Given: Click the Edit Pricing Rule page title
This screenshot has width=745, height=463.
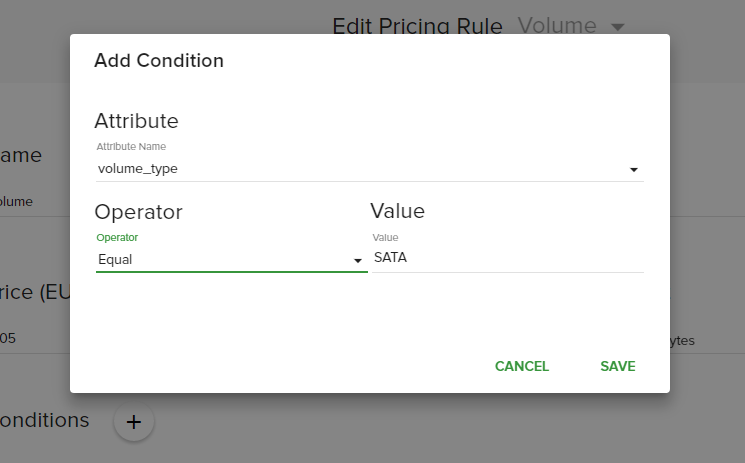Looking at the screenshot, I should [x=417, y=26].
